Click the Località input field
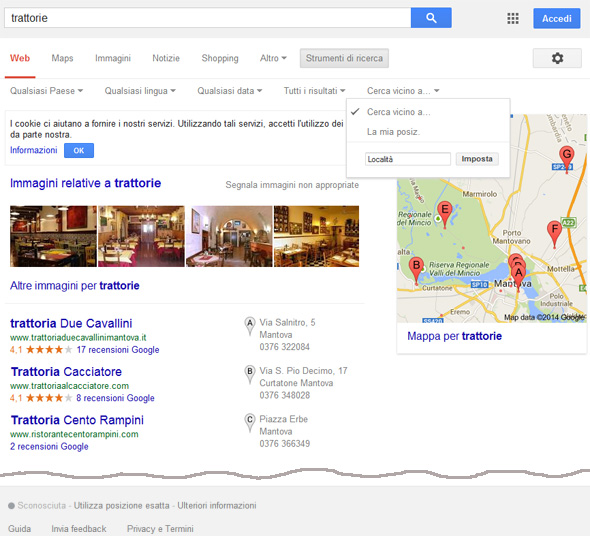The image size is (590, 536). 408,159
